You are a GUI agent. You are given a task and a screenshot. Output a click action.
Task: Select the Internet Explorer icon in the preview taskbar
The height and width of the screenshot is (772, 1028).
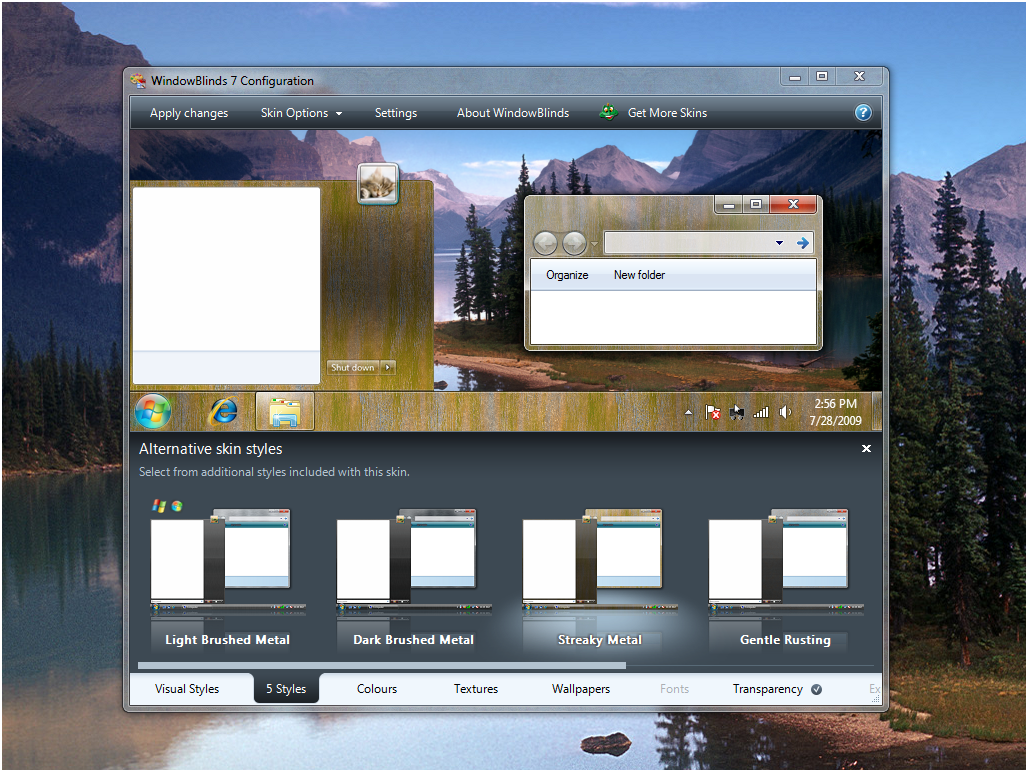222,411
